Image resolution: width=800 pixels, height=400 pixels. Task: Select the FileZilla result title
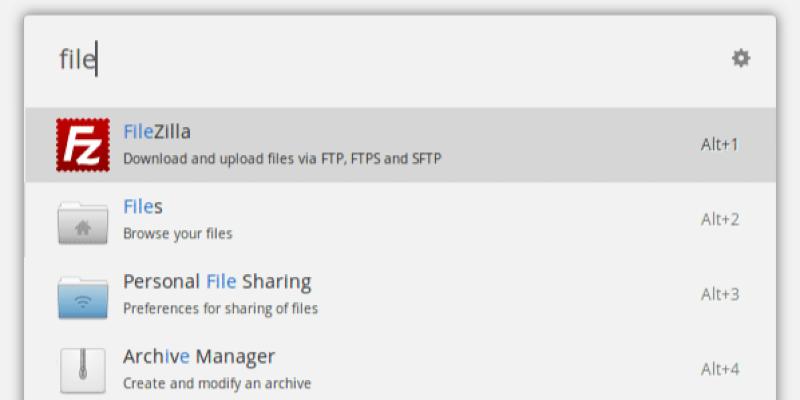pos(157,132)
